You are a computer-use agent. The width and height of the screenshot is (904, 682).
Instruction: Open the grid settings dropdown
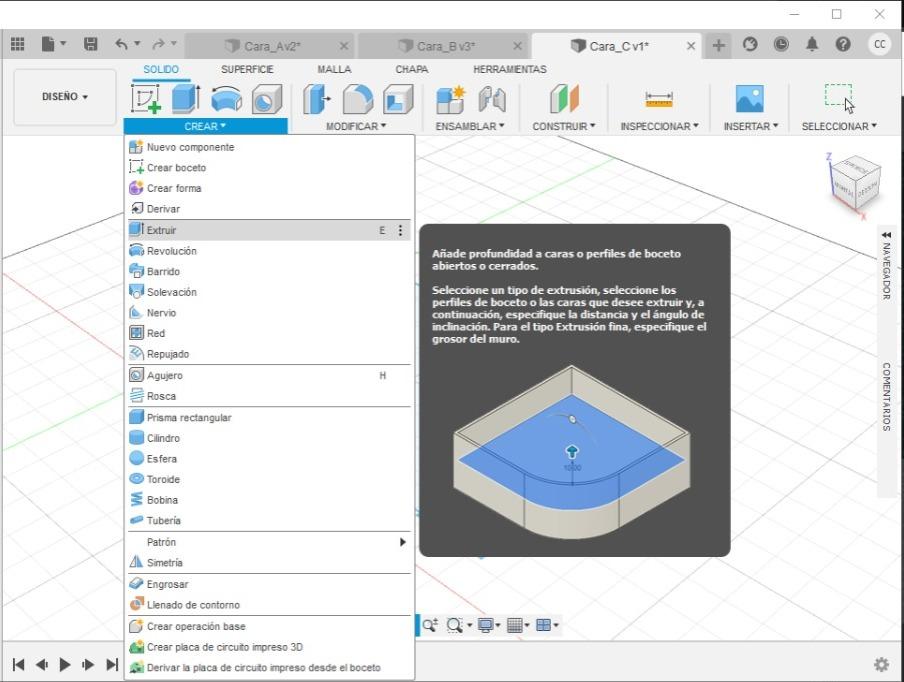coord(518,625)
